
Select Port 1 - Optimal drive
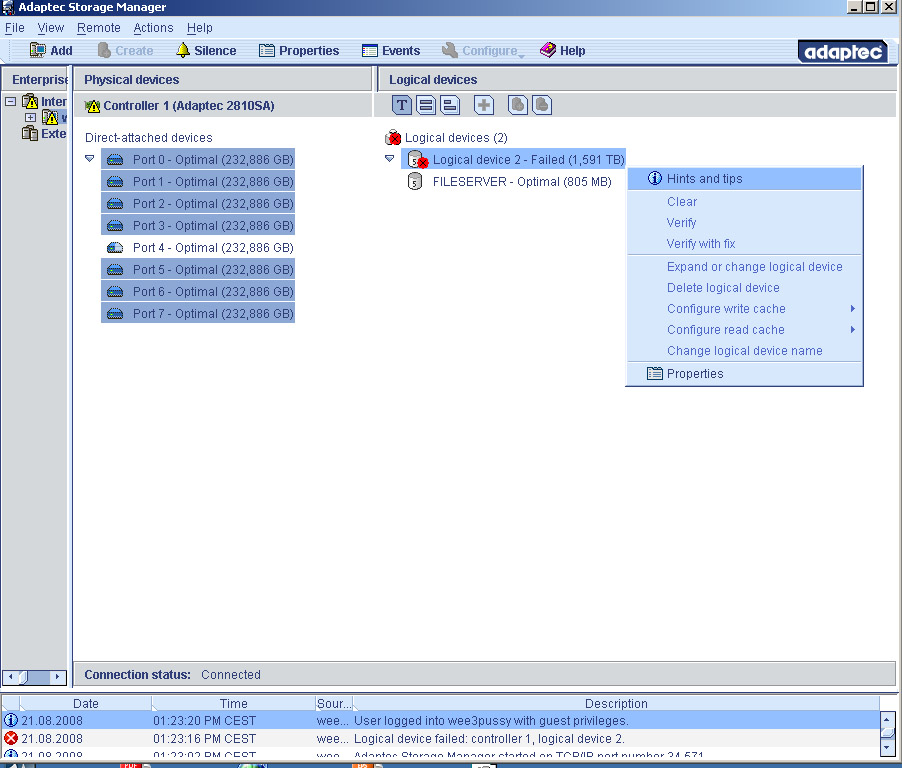[198, 181]
